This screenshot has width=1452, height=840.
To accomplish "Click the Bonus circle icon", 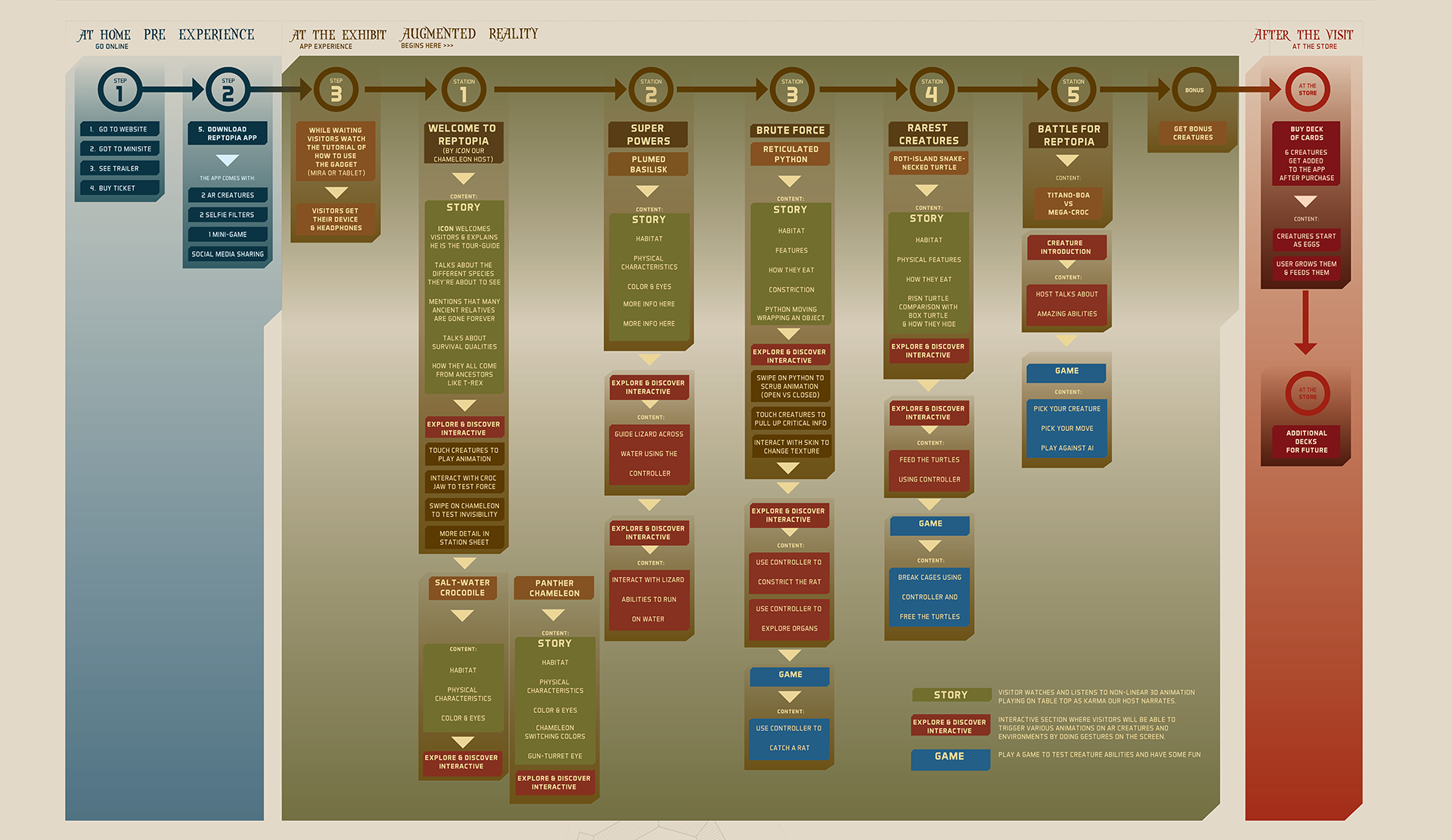I will tap(1194, 90).
